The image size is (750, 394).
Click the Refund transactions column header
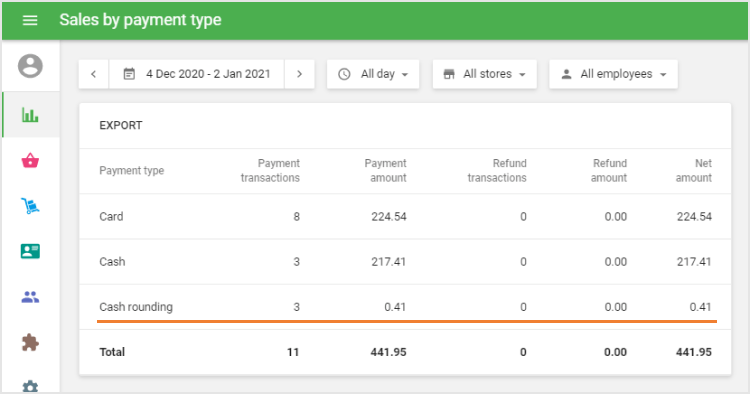coord(497,170)
